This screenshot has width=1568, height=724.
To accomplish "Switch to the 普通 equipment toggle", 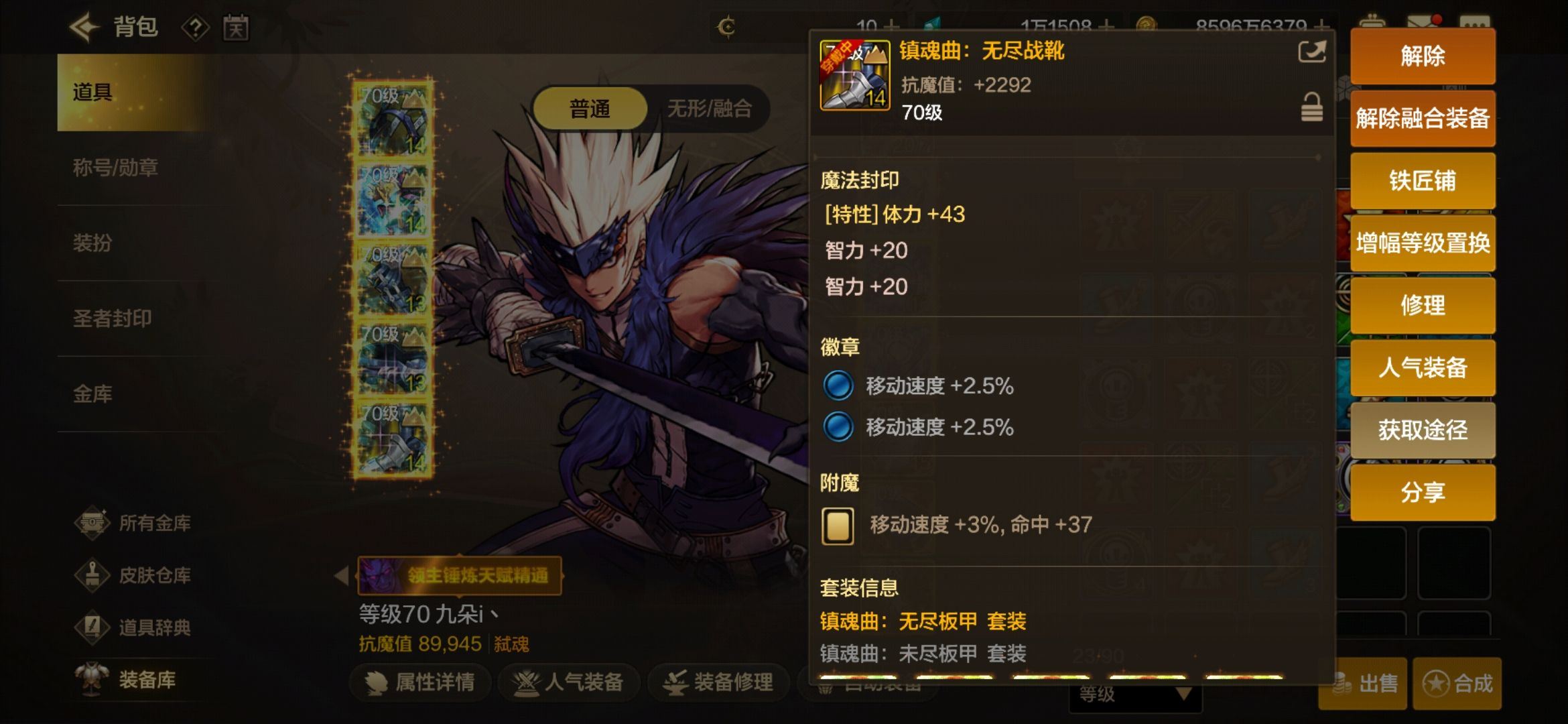I will 590,109.
